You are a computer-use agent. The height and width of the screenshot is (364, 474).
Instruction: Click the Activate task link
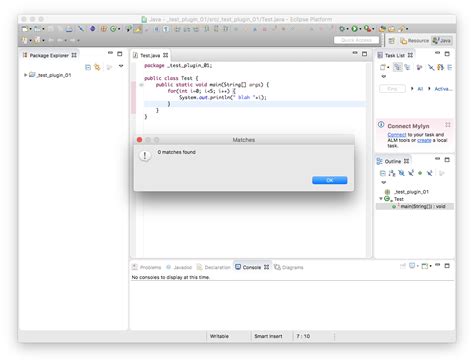[x=443, y=89]
